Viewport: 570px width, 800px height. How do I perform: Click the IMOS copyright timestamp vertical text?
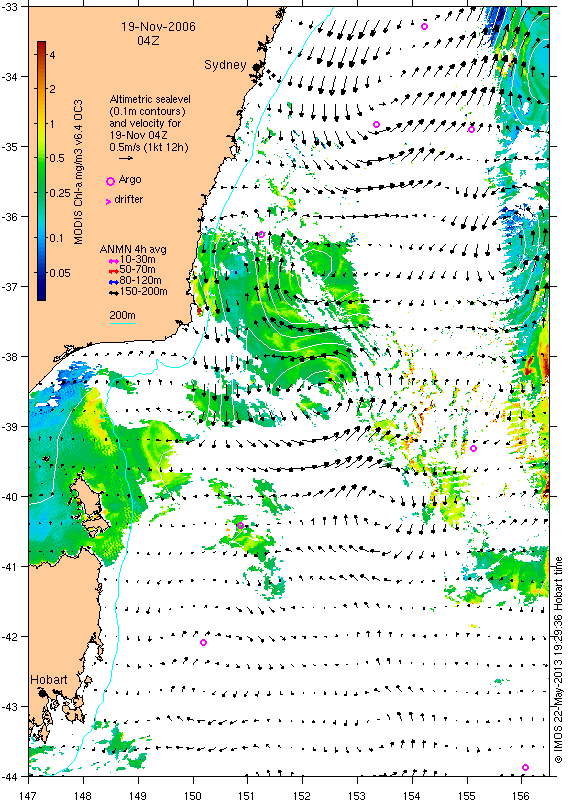point(558,661)
